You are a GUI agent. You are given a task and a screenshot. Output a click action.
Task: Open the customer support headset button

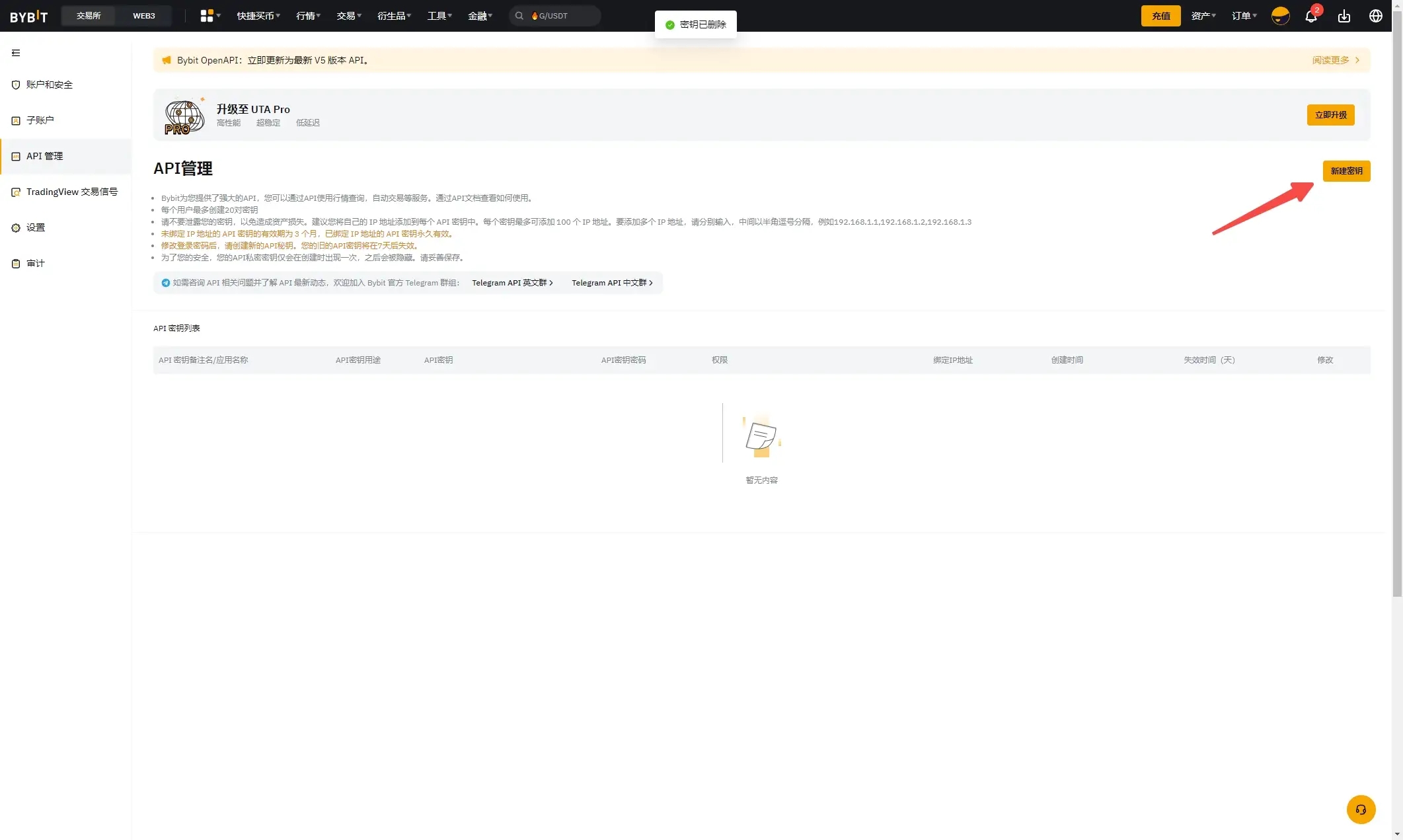[1361, 810]
